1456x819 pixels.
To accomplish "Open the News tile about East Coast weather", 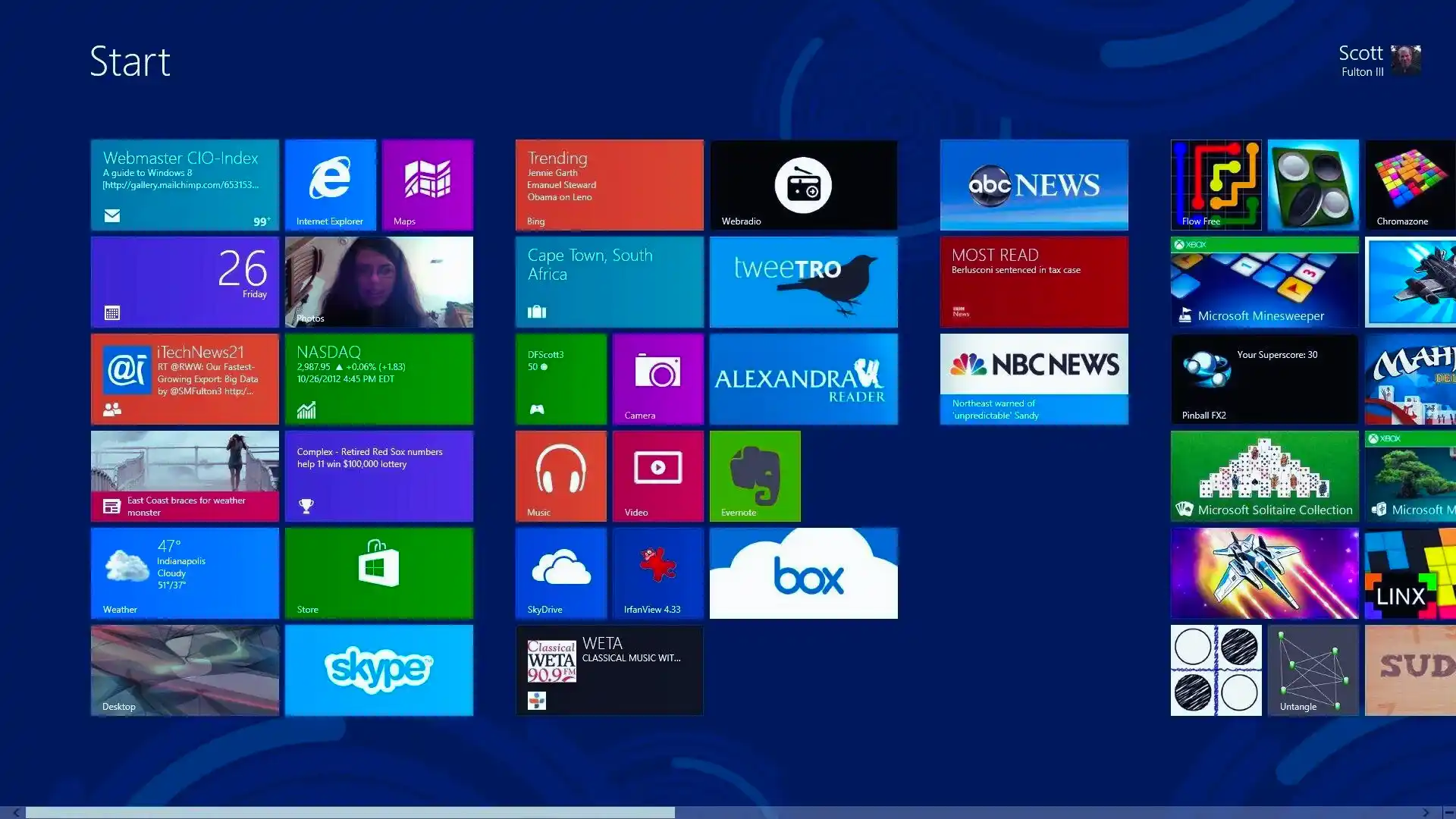I will click(185, 476).
